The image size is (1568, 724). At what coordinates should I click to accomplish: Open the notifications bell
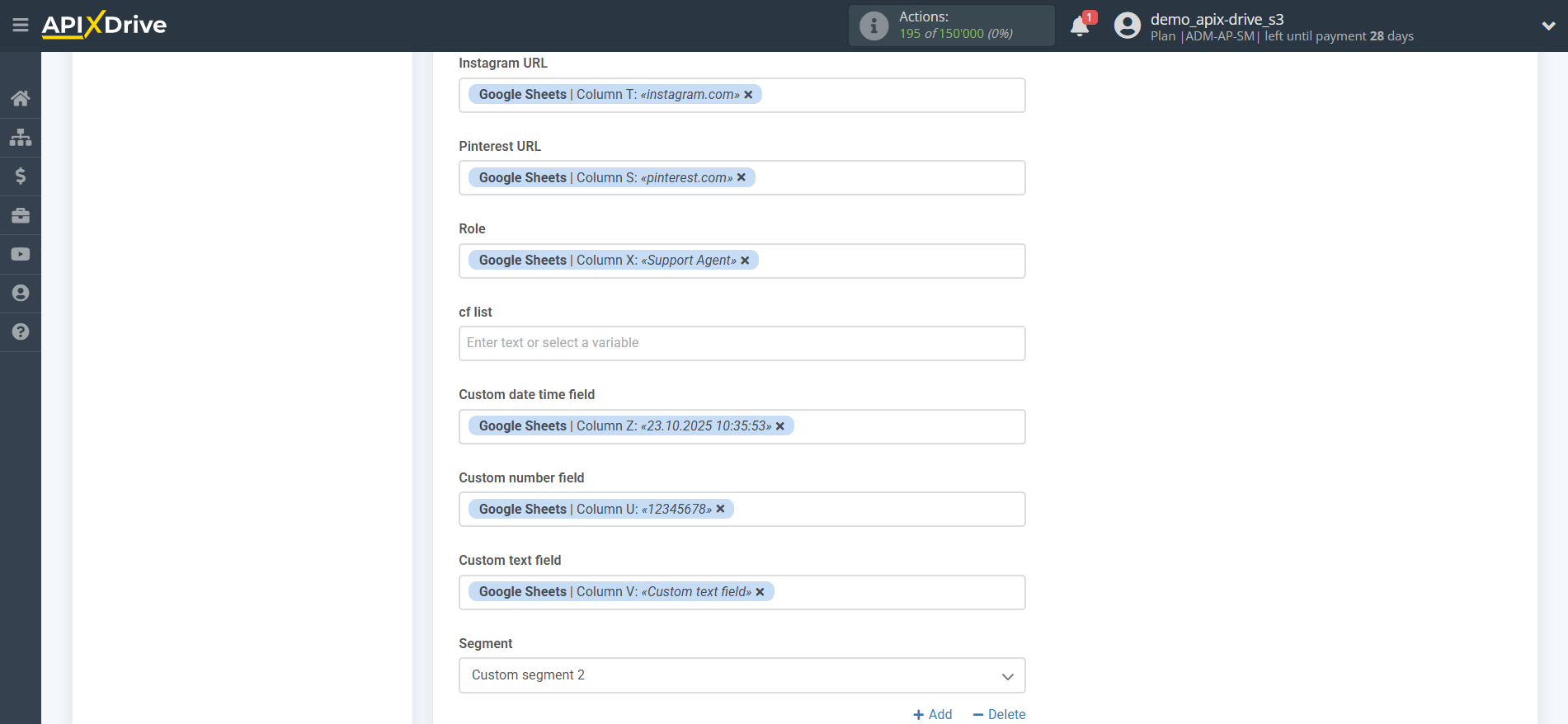pyautogui.click(x=1080, y=26)
